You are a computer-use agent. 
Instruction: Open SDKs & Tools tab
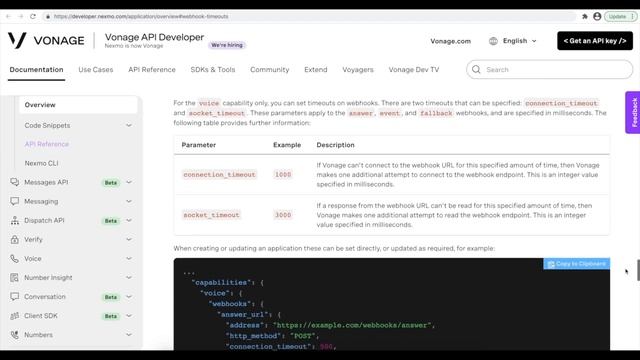(213, 70)
